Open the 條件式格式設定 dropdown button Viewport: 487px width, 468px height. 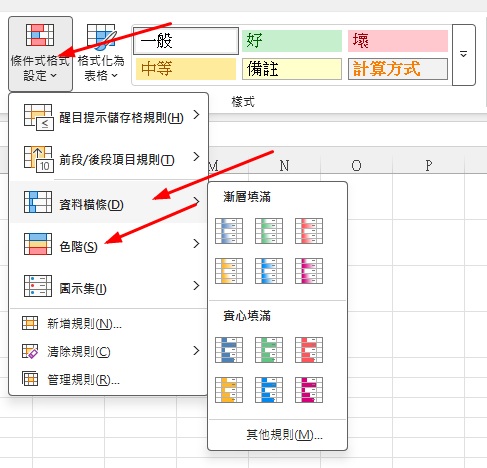pyautogui.click(x=40, y=54)
